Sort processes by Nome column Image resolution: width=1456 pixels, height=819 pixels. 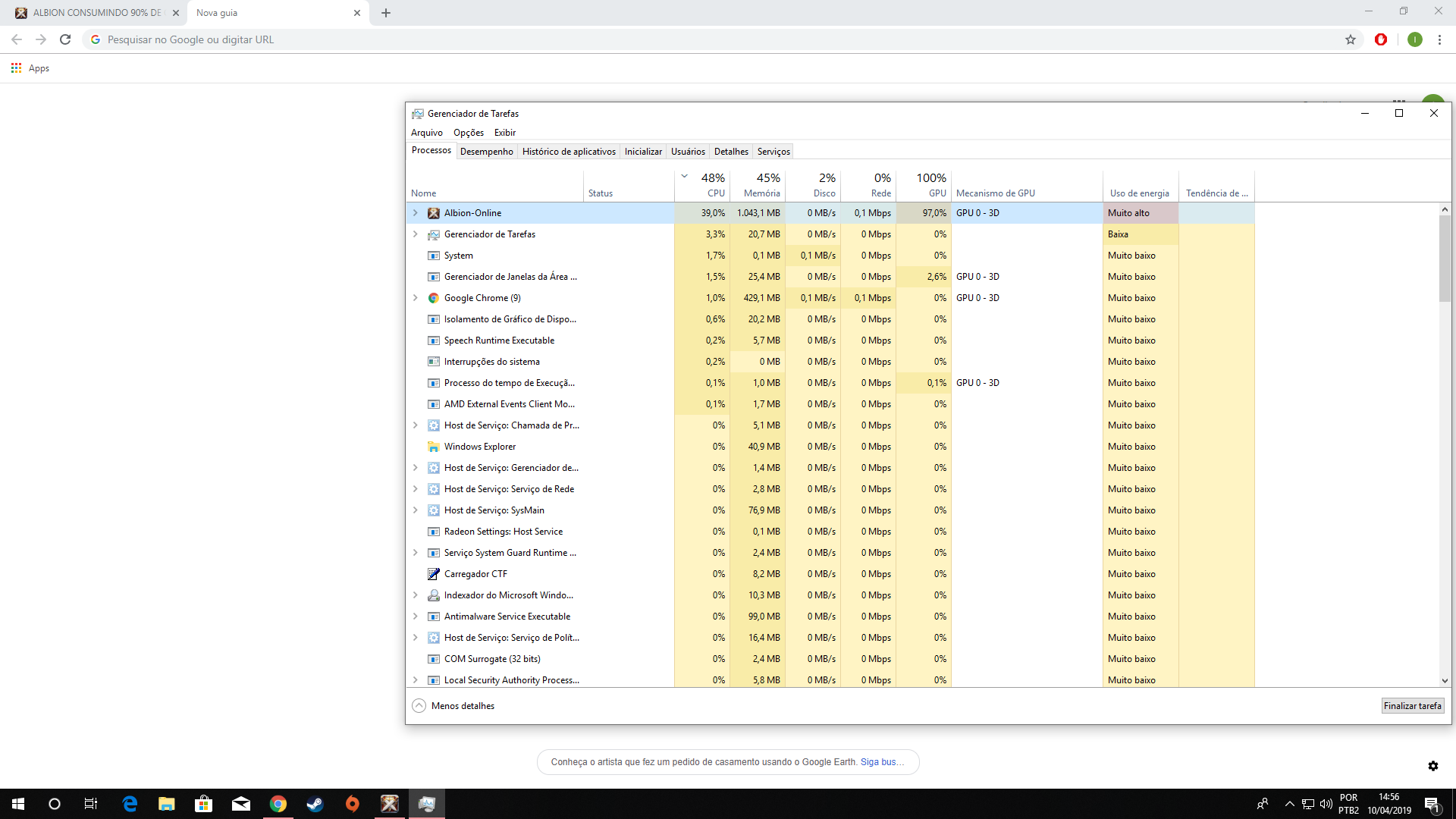(496, 185)
